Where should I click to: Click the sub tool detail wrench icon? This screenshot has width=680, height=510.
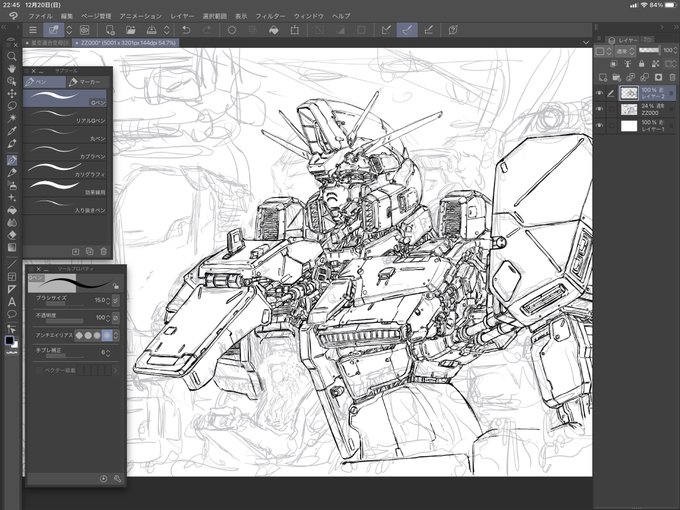pyautogui.click(x=117, y=479)
